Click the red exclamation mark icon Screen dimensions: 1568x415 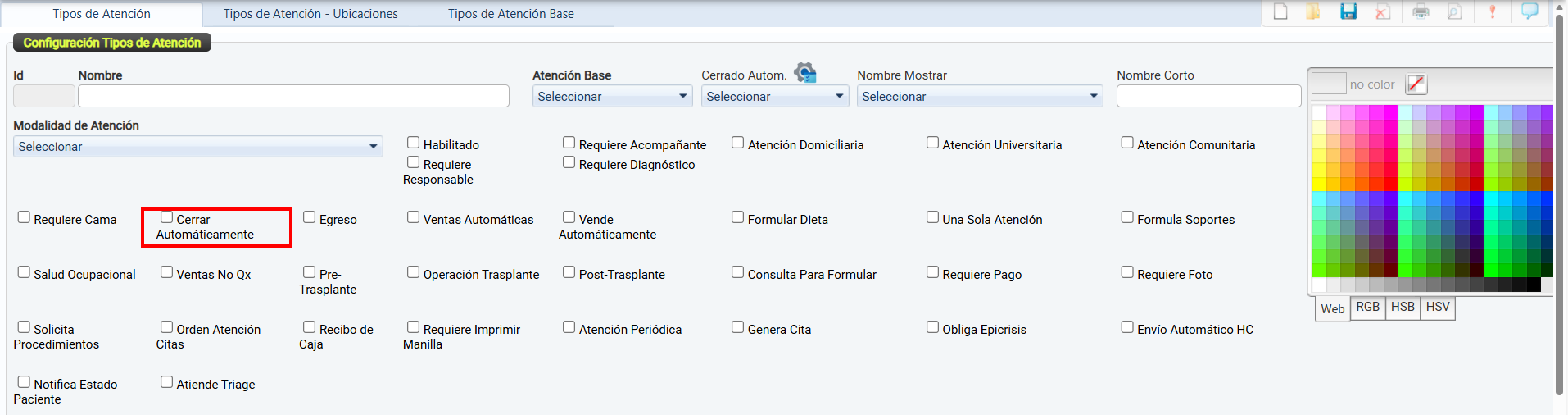click(1493, 11)
